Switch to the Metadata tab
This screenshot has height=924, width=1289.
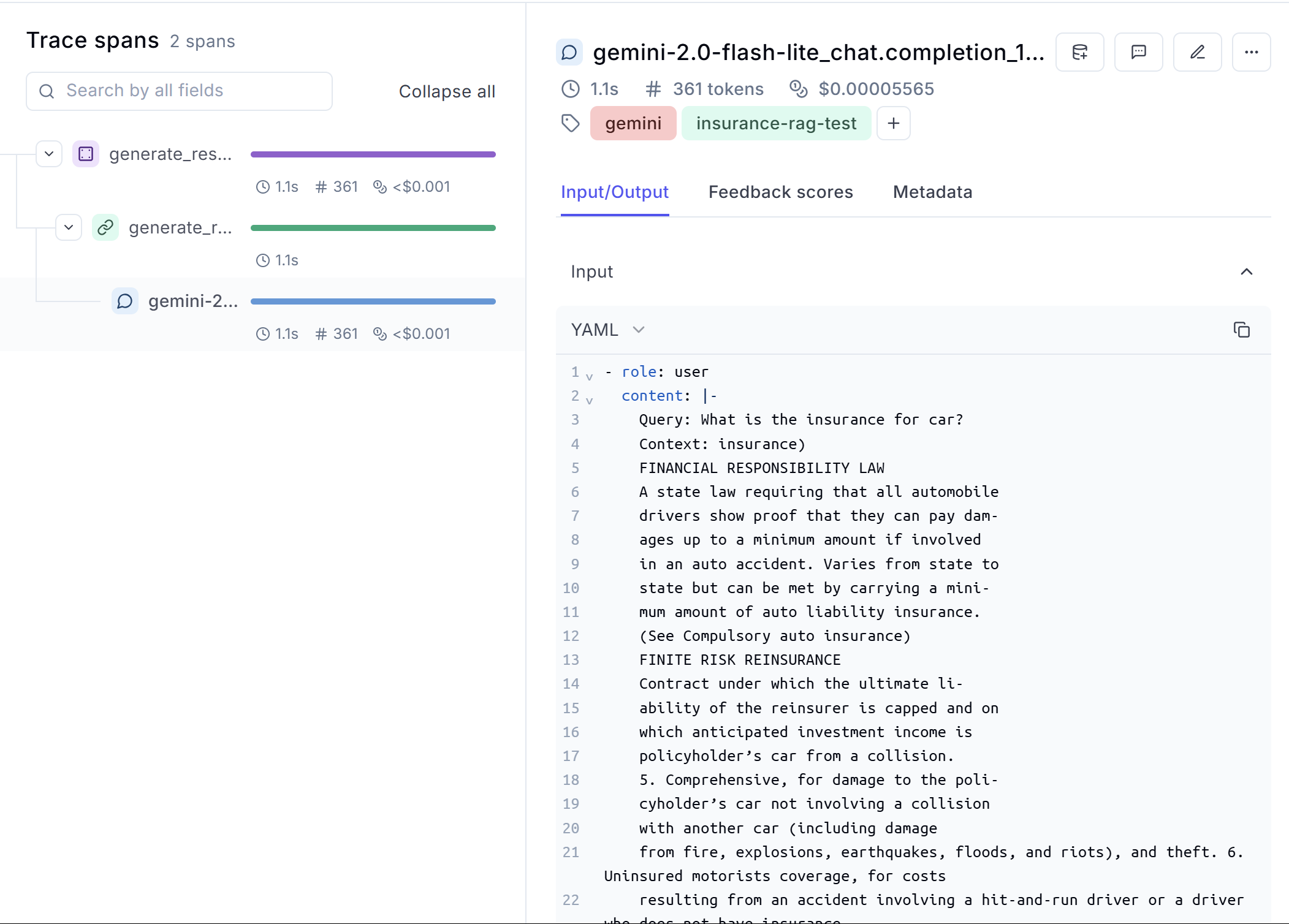pyautogui.click(x=933, y=192)
